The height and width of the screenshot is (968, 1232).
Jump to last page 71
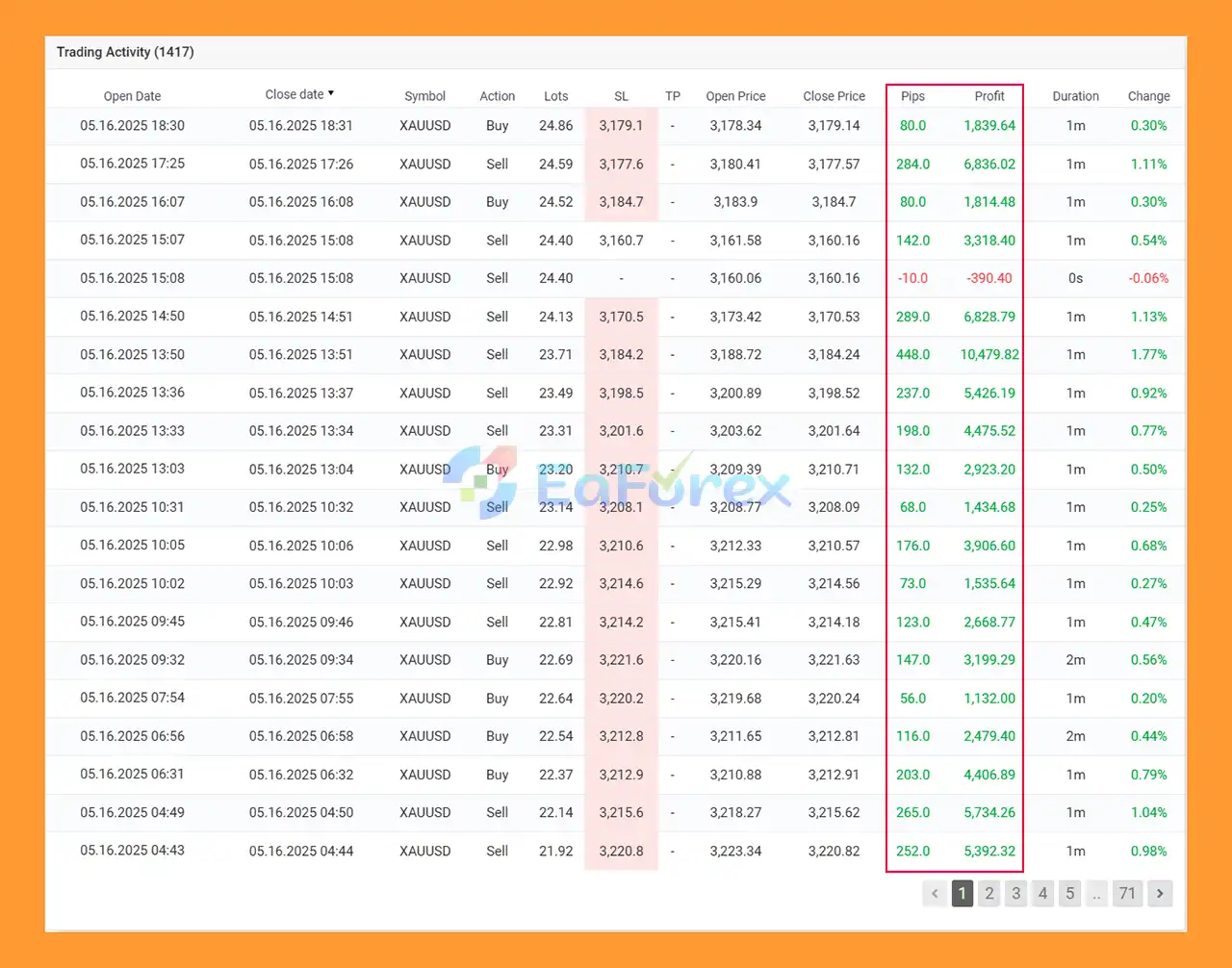click(x=1127, y=893)
